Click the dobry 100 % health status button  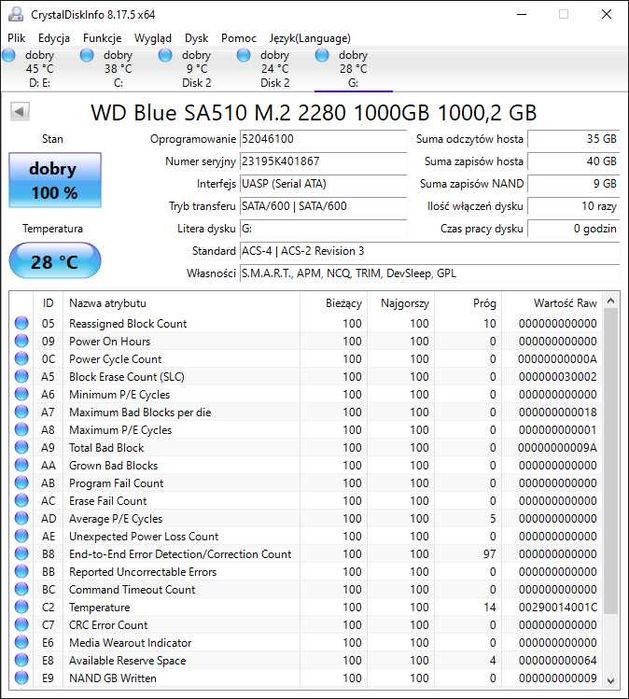click(55, 180)
